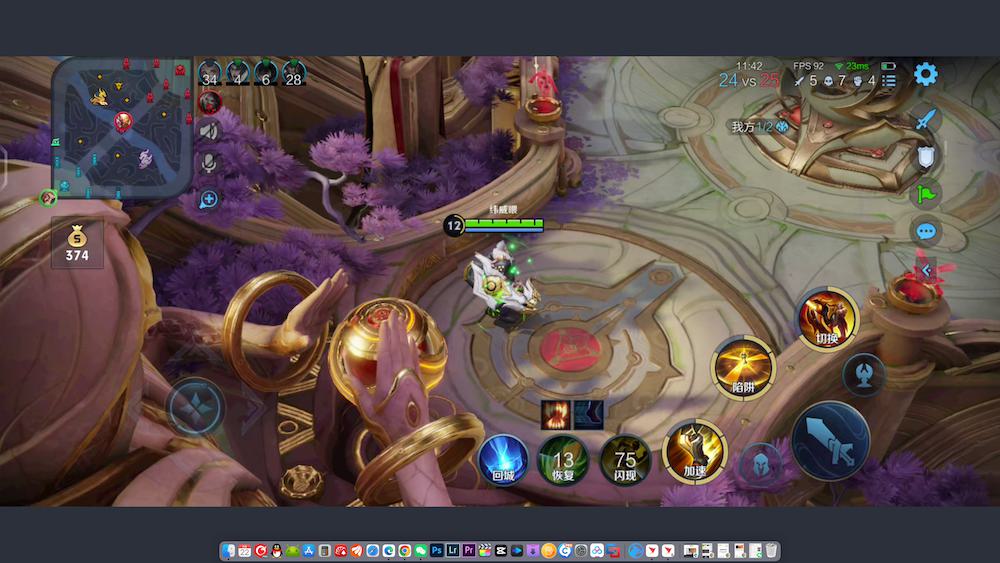The image size is (1000, 563).
Task: Open App Store from the Dock
Action: click(x=309, y=550)
